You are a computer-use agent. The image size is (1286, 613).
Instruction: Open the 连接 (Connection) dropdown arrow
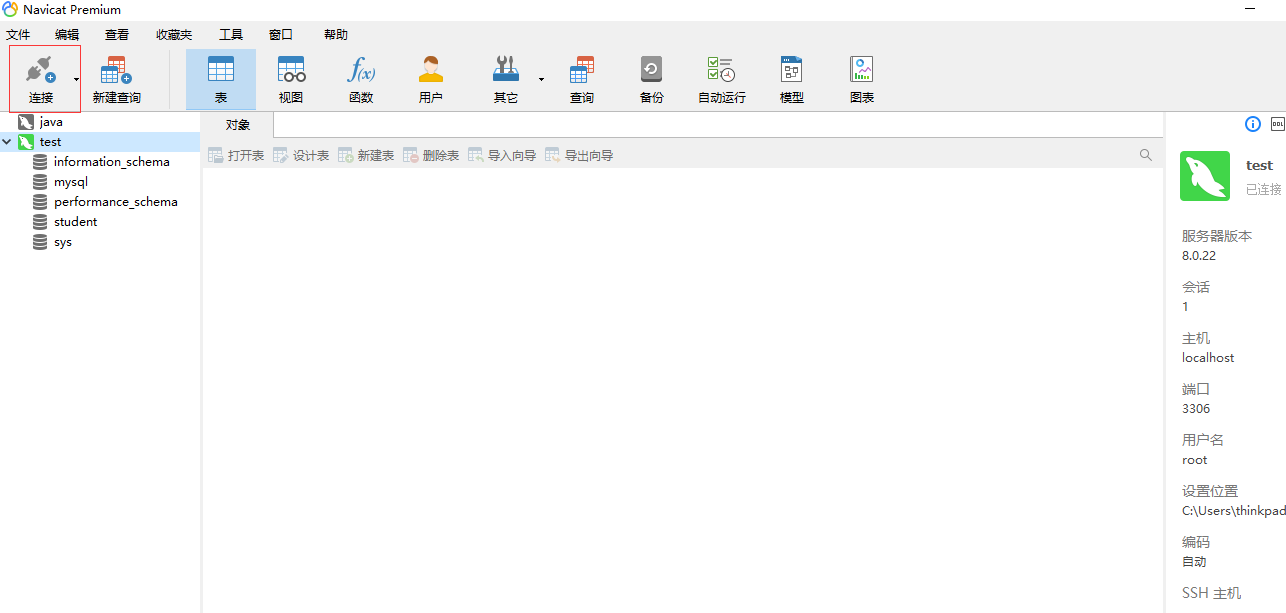[x=75, y=78]
